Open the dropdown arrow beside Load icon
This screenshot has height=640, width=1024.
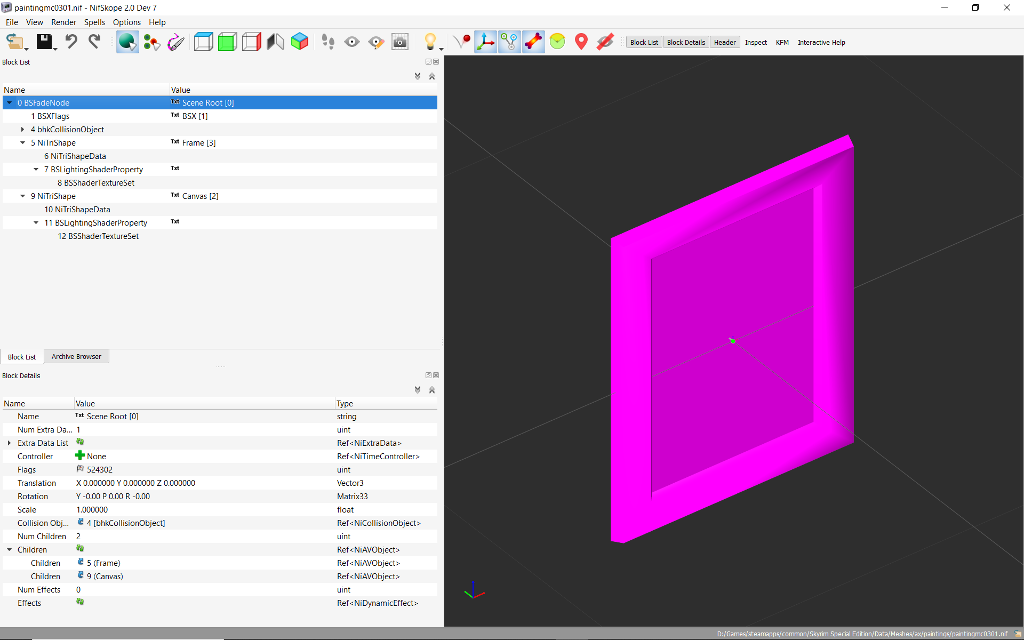coord(27,49)
